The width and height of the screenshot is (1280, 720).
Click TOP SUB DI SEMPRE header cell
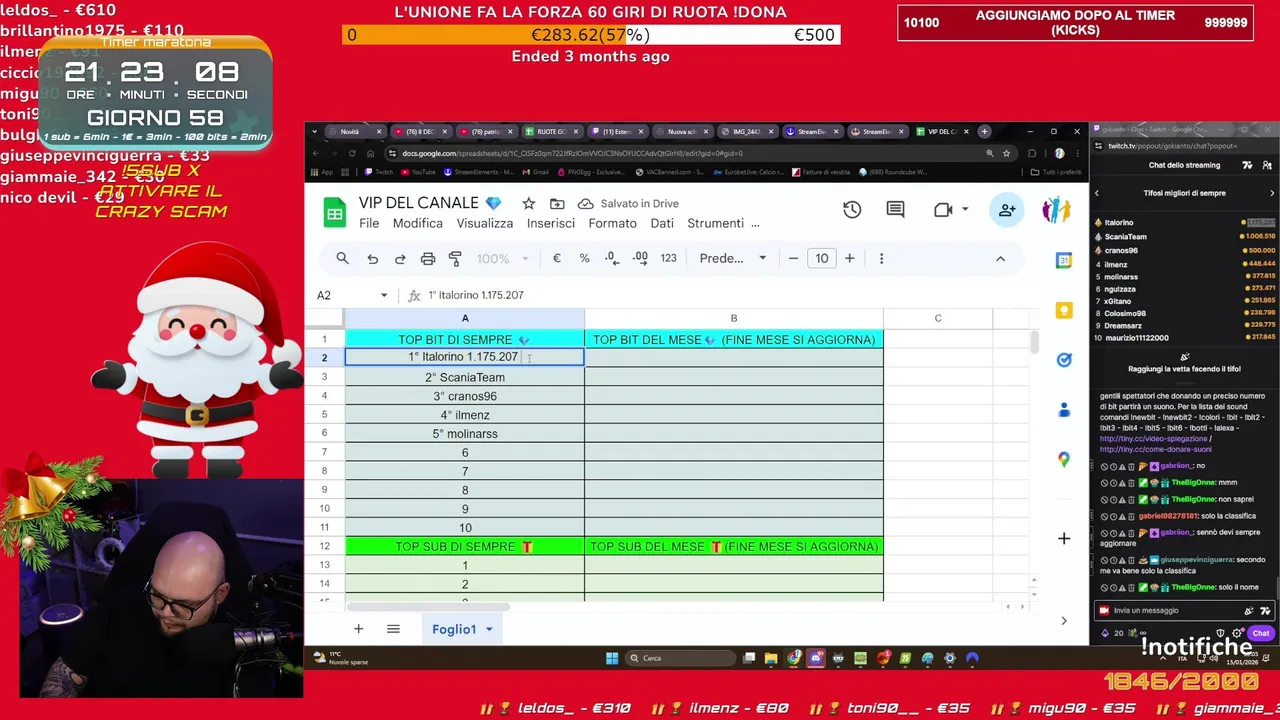pos(465,546)
